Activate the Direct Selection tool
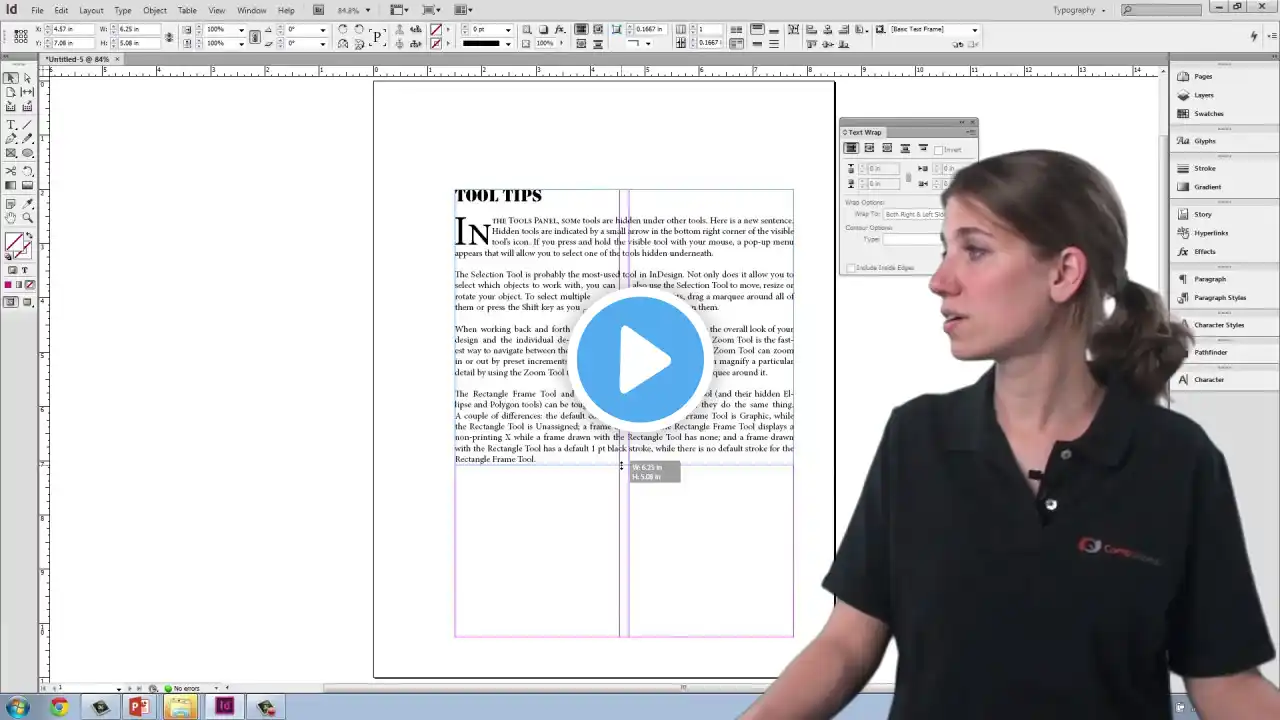Viewport: 1280px width, 720px height. click(27, 78)
